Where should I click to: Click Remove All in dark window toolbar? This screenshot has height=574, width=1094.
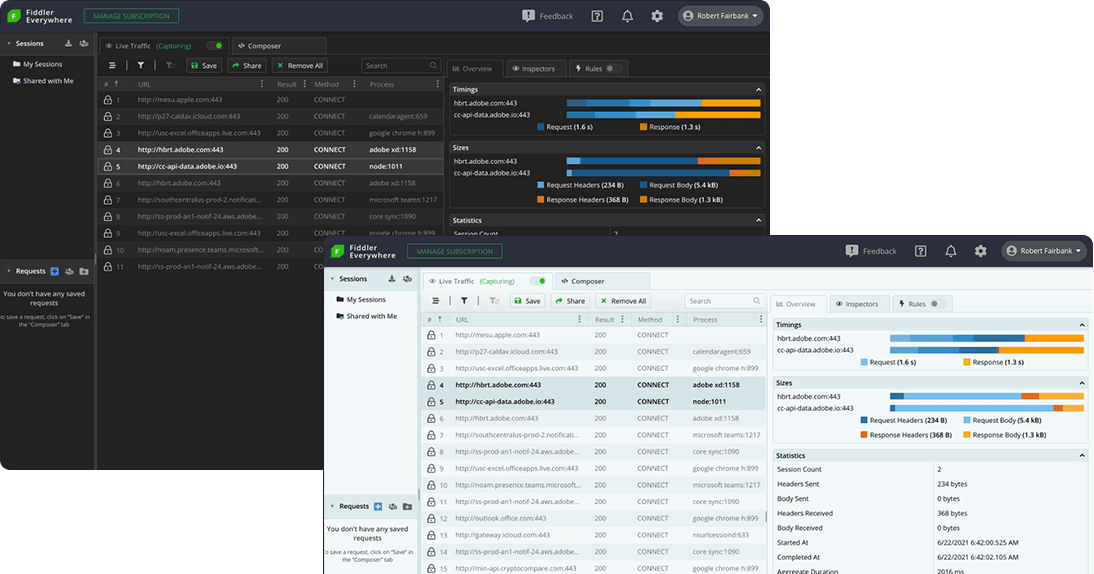point(299,66)
